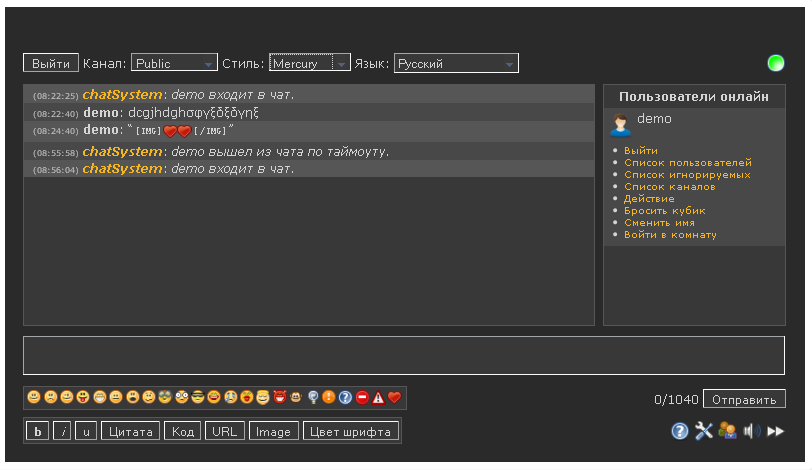Insert the red no-entry error emoticon
The image size is (812, 470).
362,397
